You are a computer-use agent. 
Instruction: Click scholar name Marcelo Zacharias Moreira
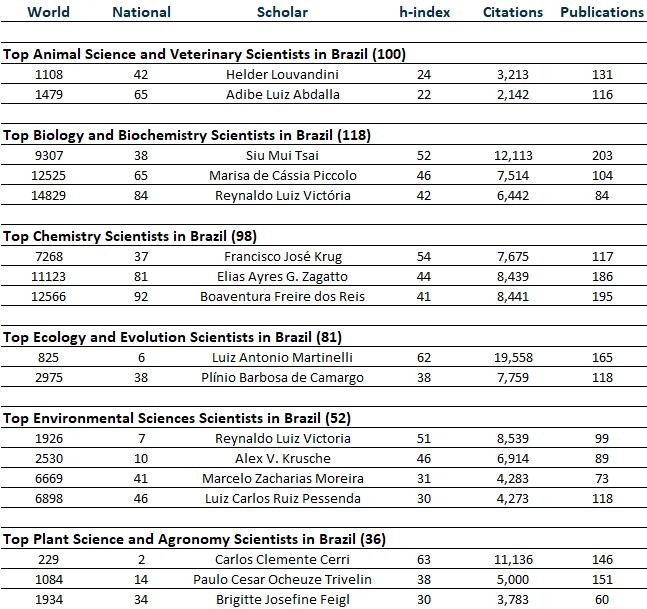tap(283, 479)
